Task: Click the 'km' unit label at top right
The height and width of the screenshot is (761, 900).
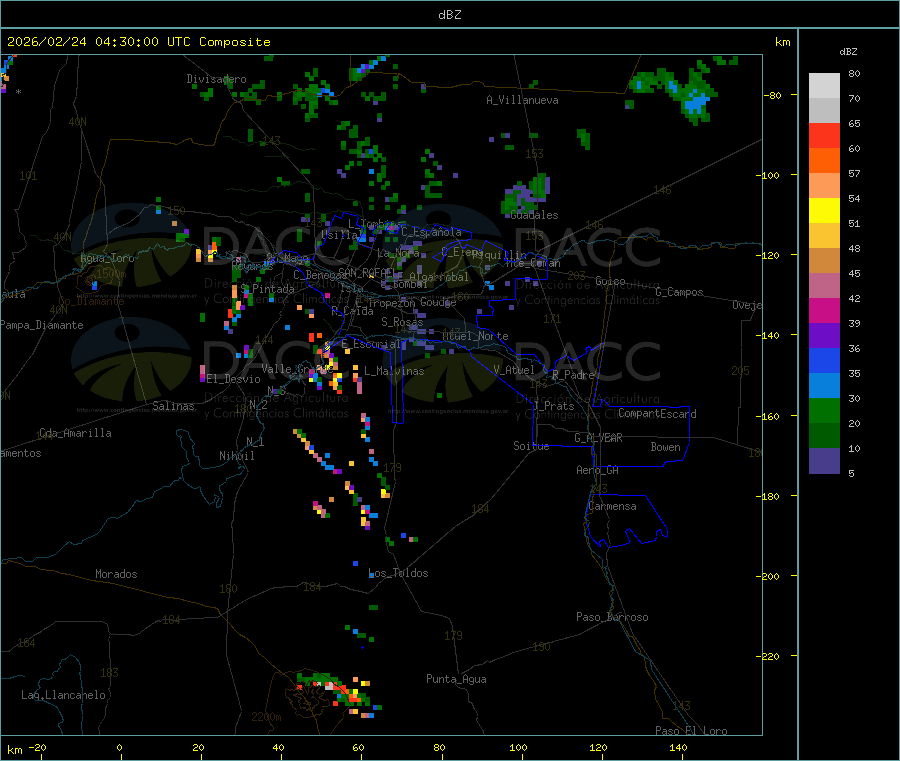Action: click(783, 42)
